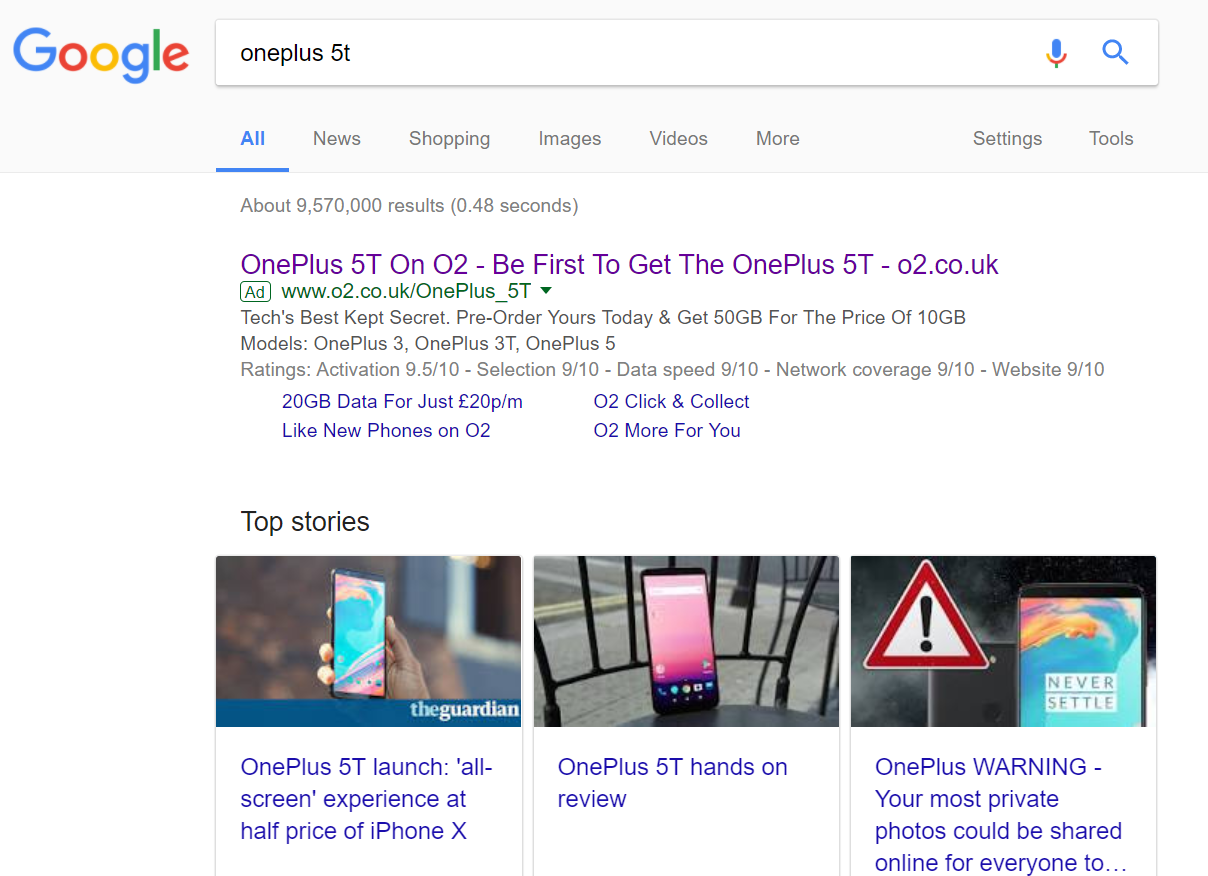This screenshot has width=1208, height=876.
Task: Switch to the Images tab
Action: [570, 139]
